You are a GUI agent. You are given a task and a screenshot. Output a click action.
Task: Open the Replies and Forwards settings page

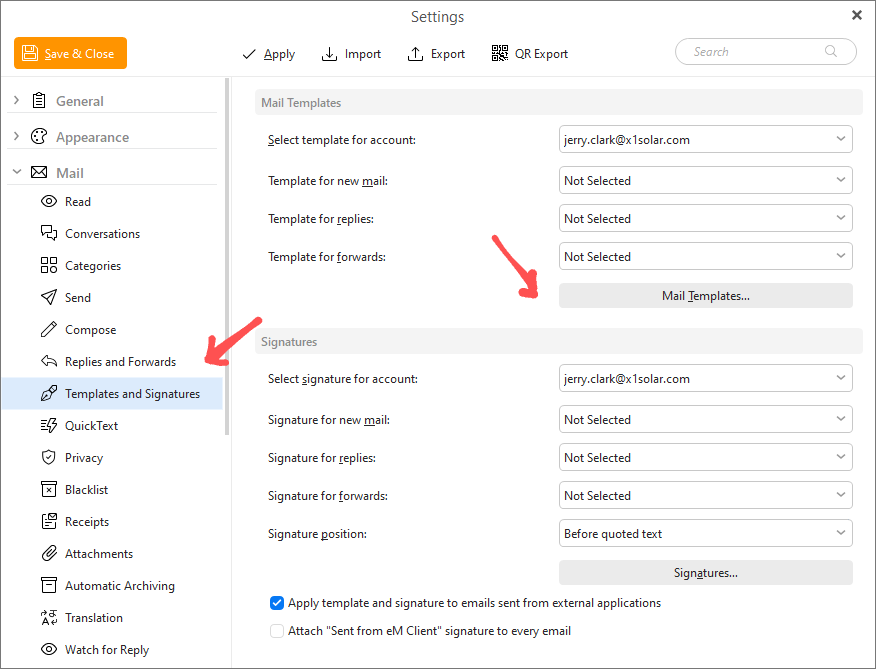pyautogui.click(x=120, y=362)
